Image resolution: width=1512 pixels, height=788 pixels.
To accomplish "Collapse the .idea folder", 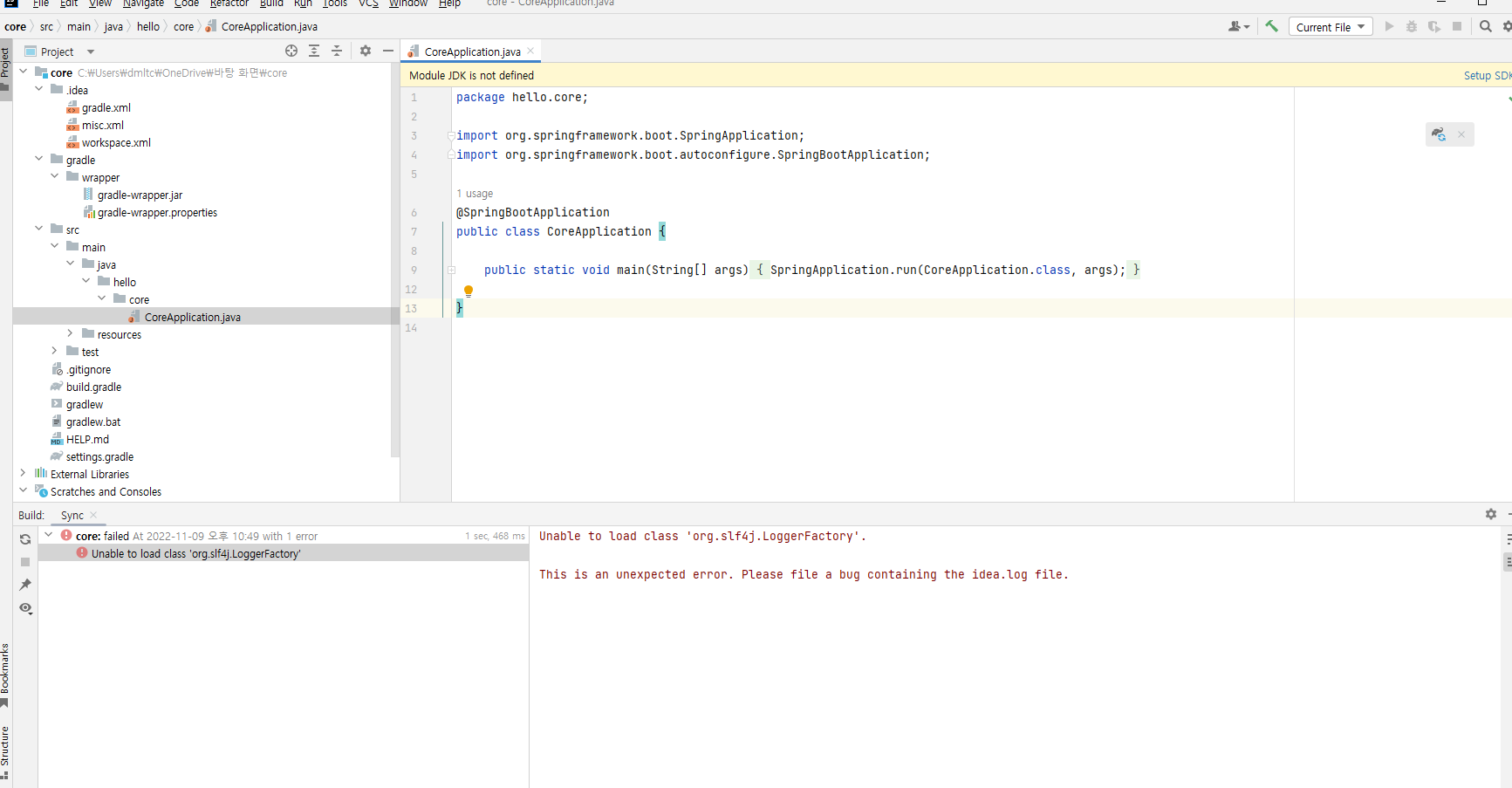I will click(39, 90).
